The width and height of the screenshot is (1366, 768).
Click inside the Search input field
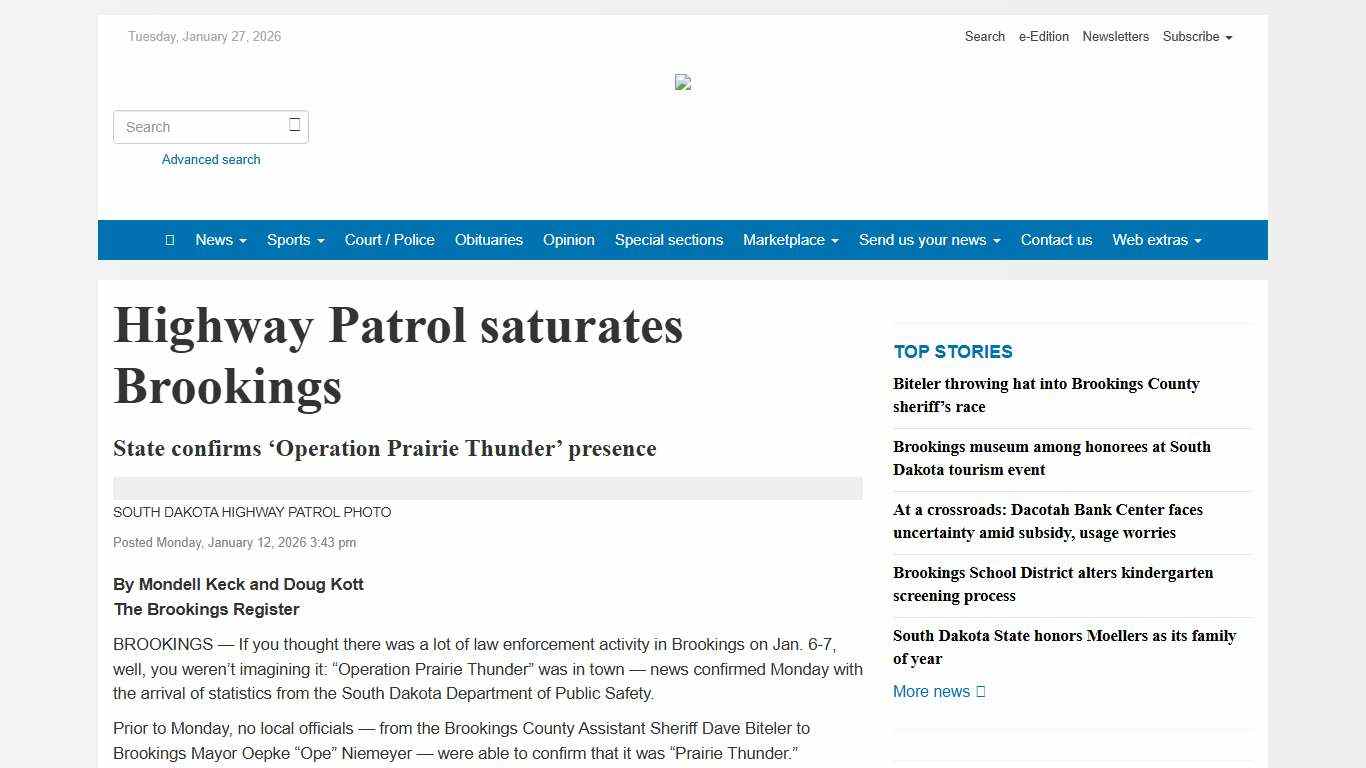(x=200, y=127)
